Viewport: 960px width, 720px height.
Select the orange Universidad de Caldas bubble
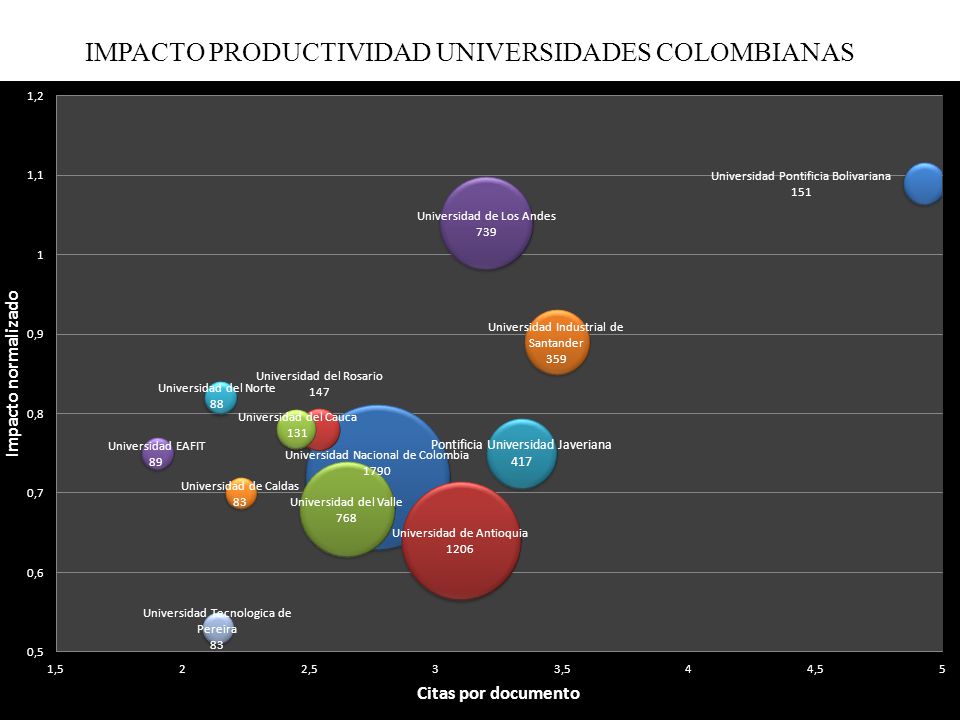tap(241, 493)
